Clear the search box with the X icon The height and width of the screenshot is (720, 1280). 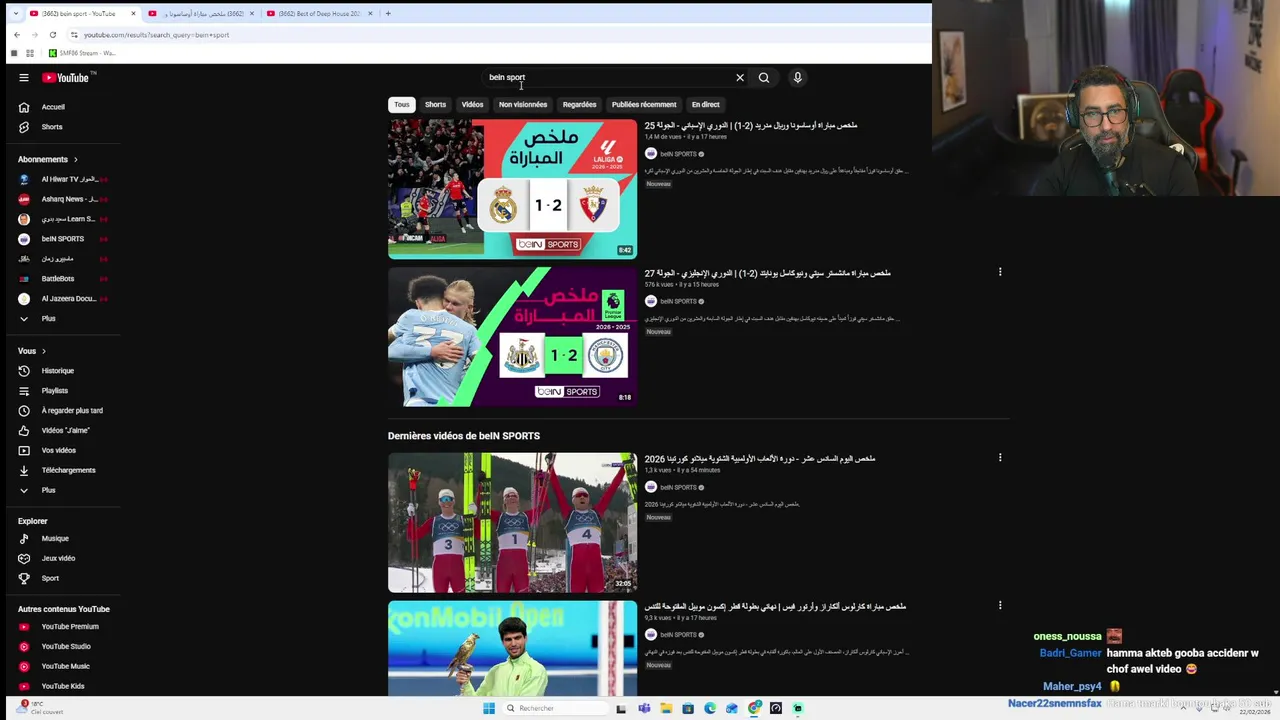click(740, 78)
